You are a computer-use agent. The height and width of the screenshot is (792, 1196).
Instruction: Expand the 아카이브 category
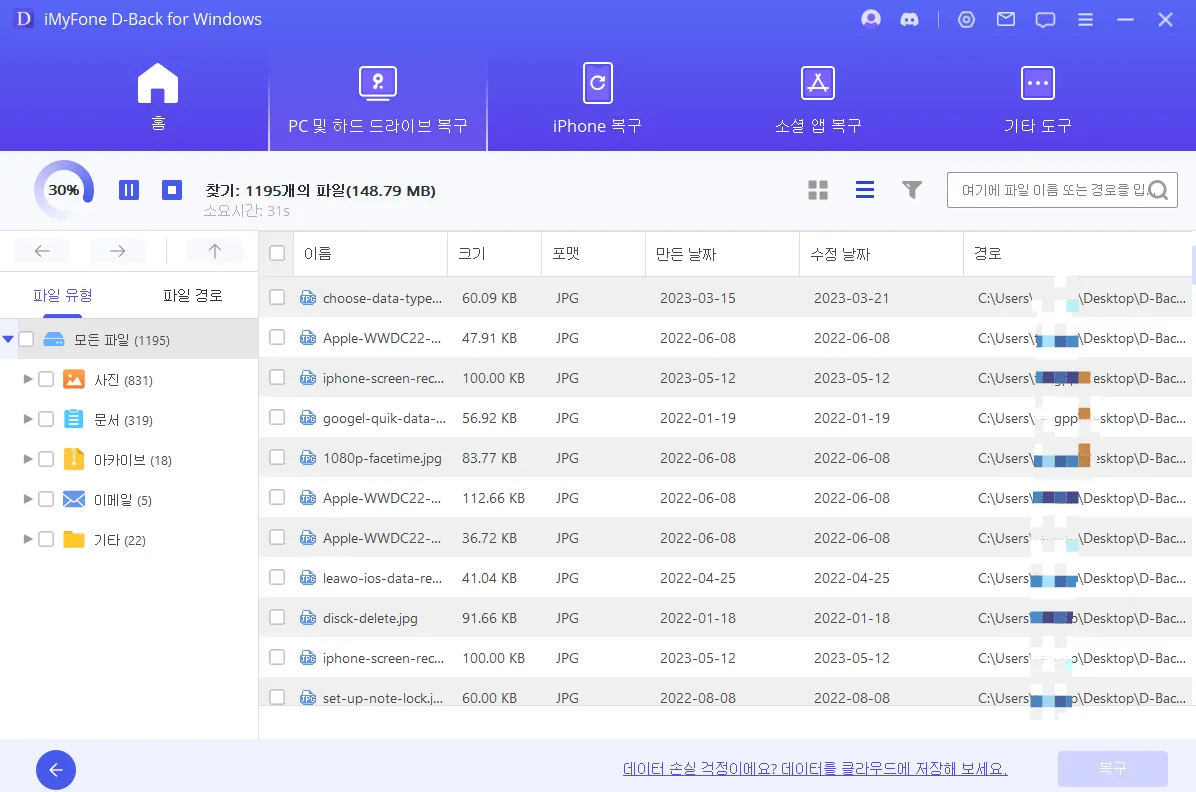coord(27,459)
